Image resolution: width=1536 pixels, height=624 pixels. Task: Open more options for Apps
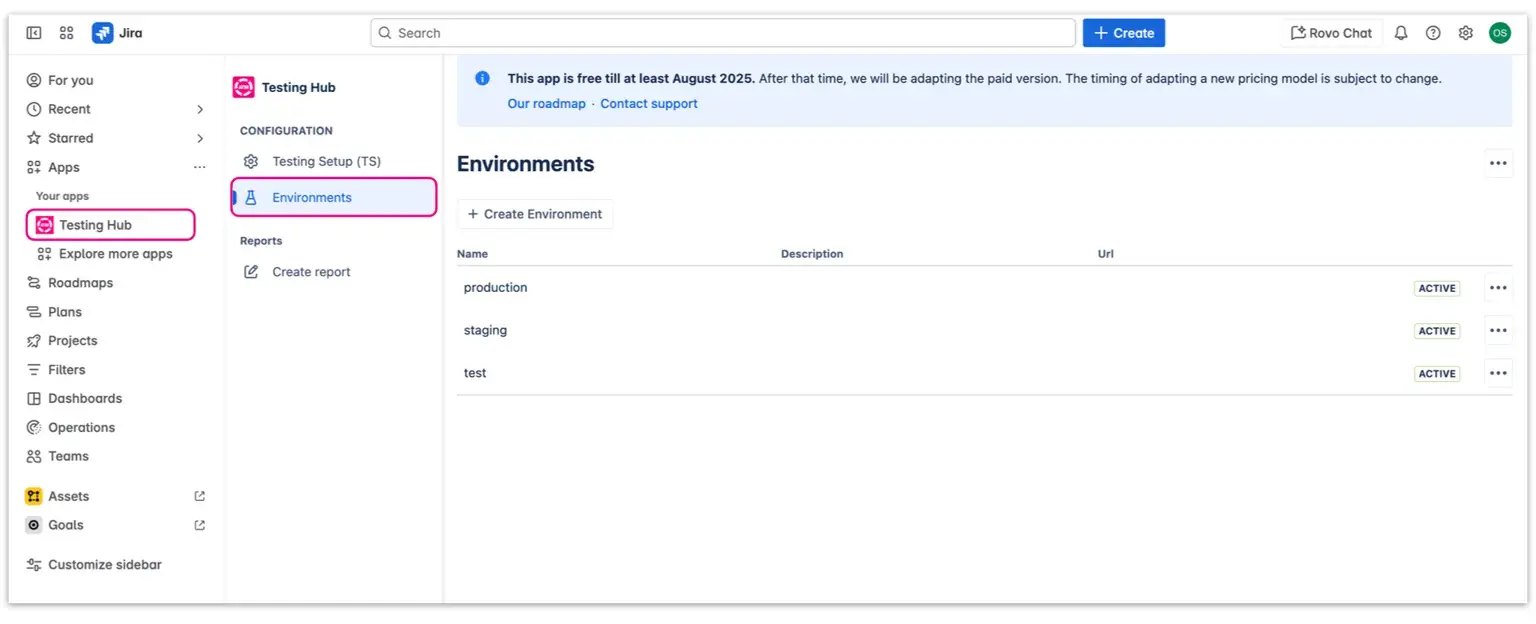click(x=199, y=166)
